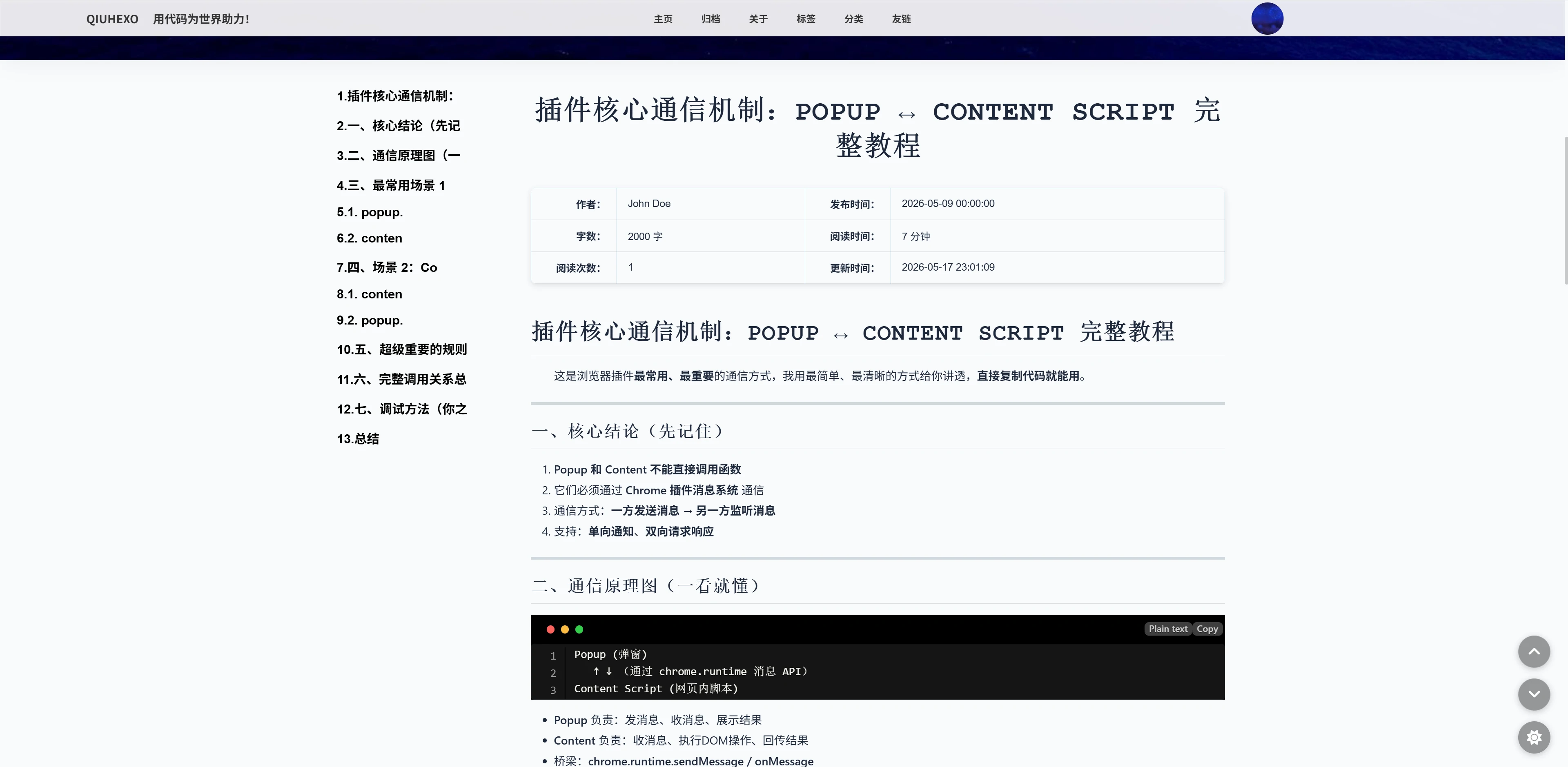
Task: Jump to TOC item 7.四、场景 2
Action: (387, 268)
